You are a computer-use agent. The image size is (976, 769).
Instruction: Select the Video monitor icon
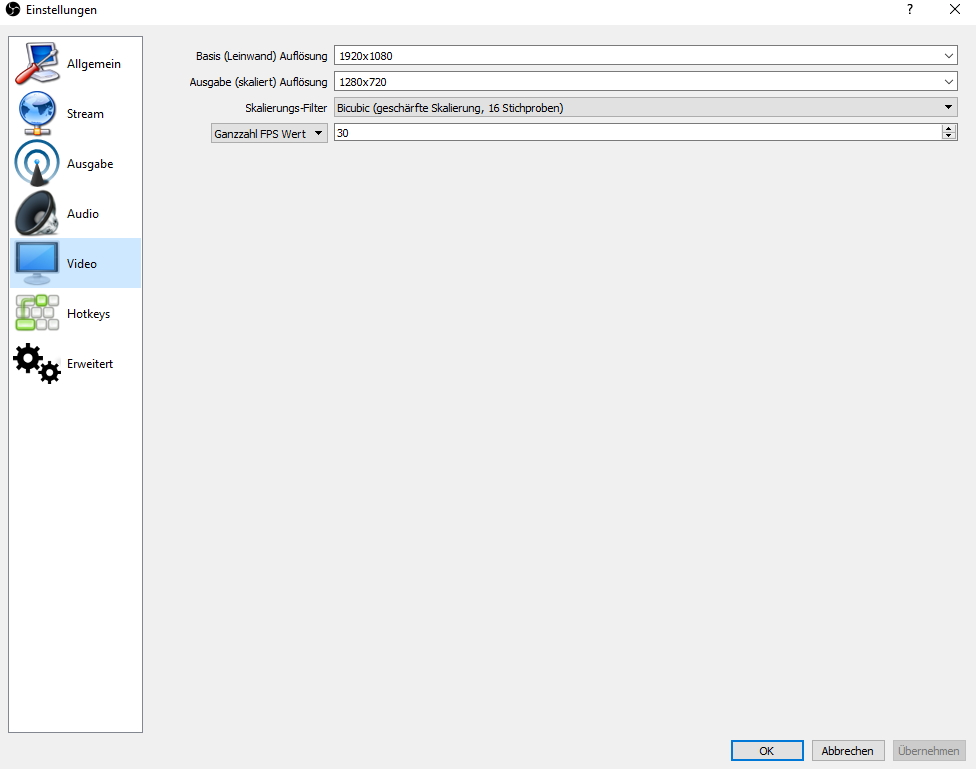coord(37,264)
